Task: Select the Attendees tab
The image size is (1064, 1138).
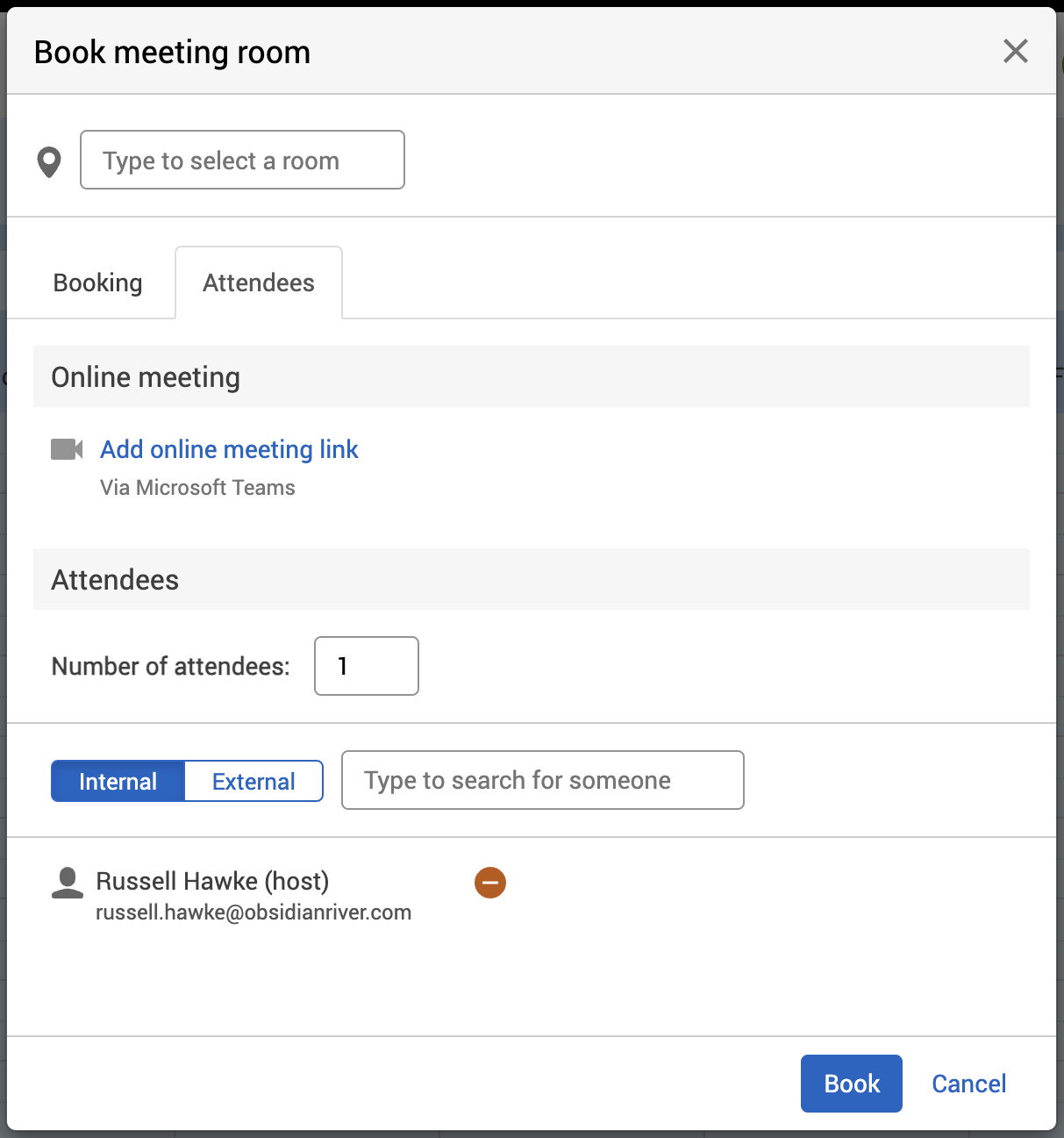Action: pyautogui.click(x=259, y=283)
